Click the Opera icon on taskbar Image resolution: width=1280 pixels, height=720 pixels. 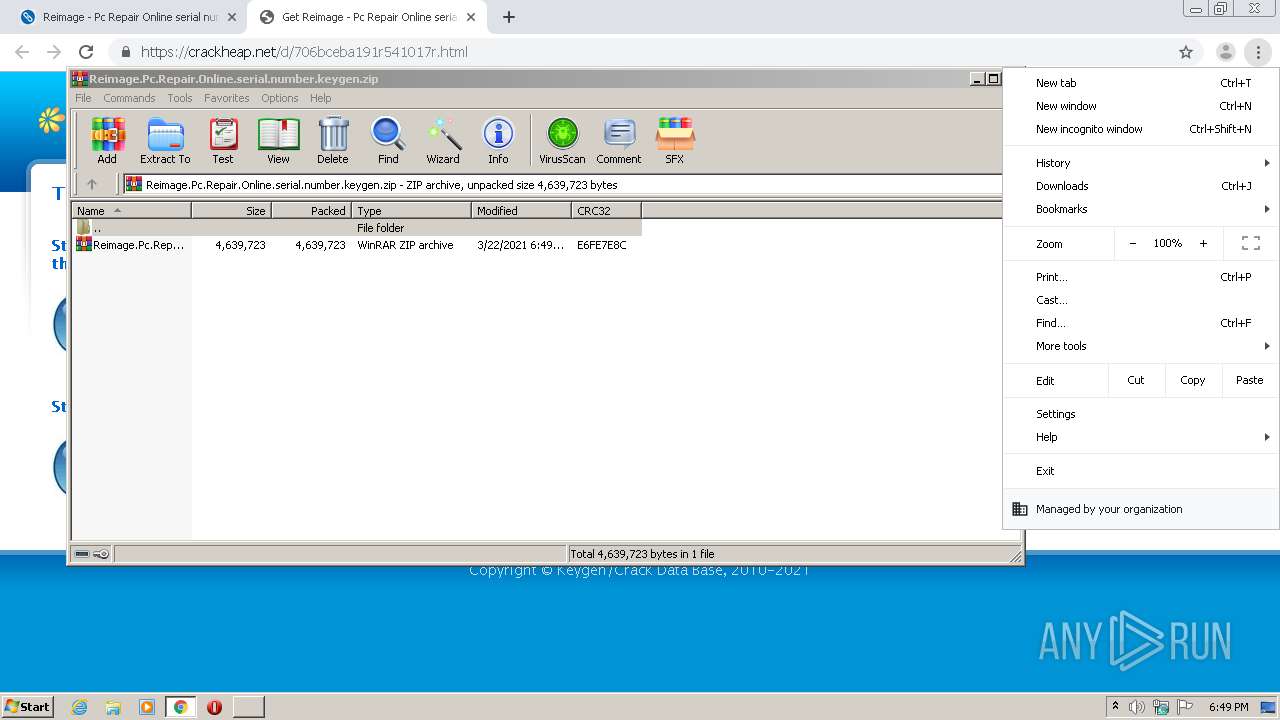(214, 707)
